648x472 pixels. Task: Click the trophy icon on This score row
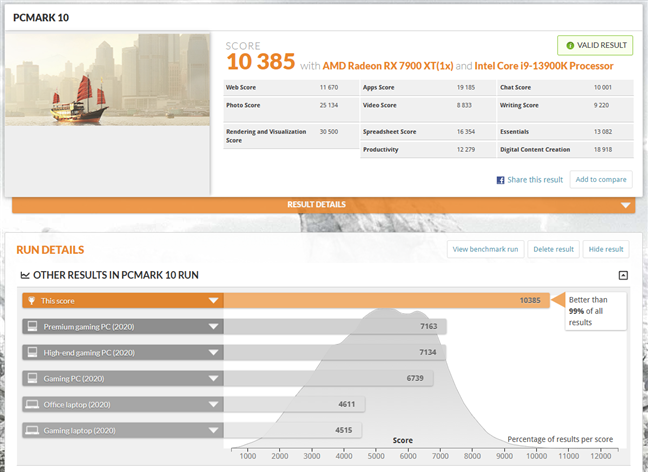[31, 300]
